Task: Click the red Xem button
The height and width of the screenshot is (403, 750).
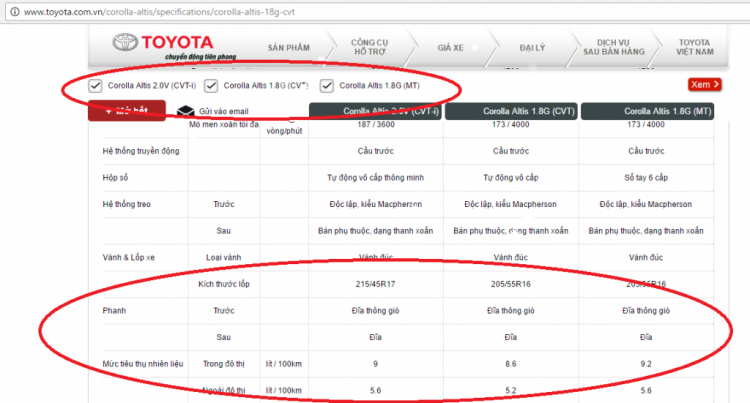Action: click(705, 85)
